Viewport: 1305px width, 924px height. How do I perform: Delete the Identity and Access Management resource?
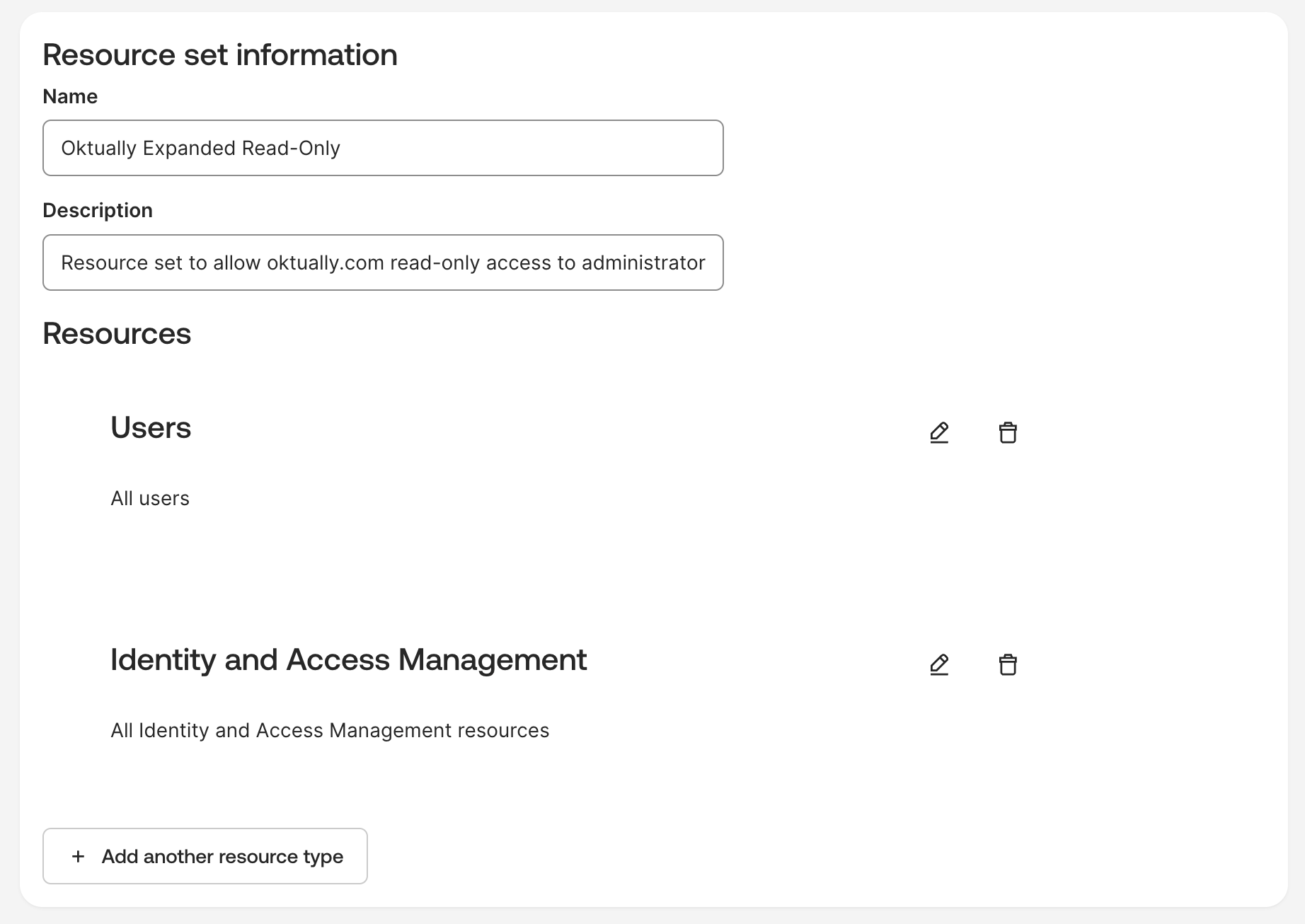pos(1008,664)
